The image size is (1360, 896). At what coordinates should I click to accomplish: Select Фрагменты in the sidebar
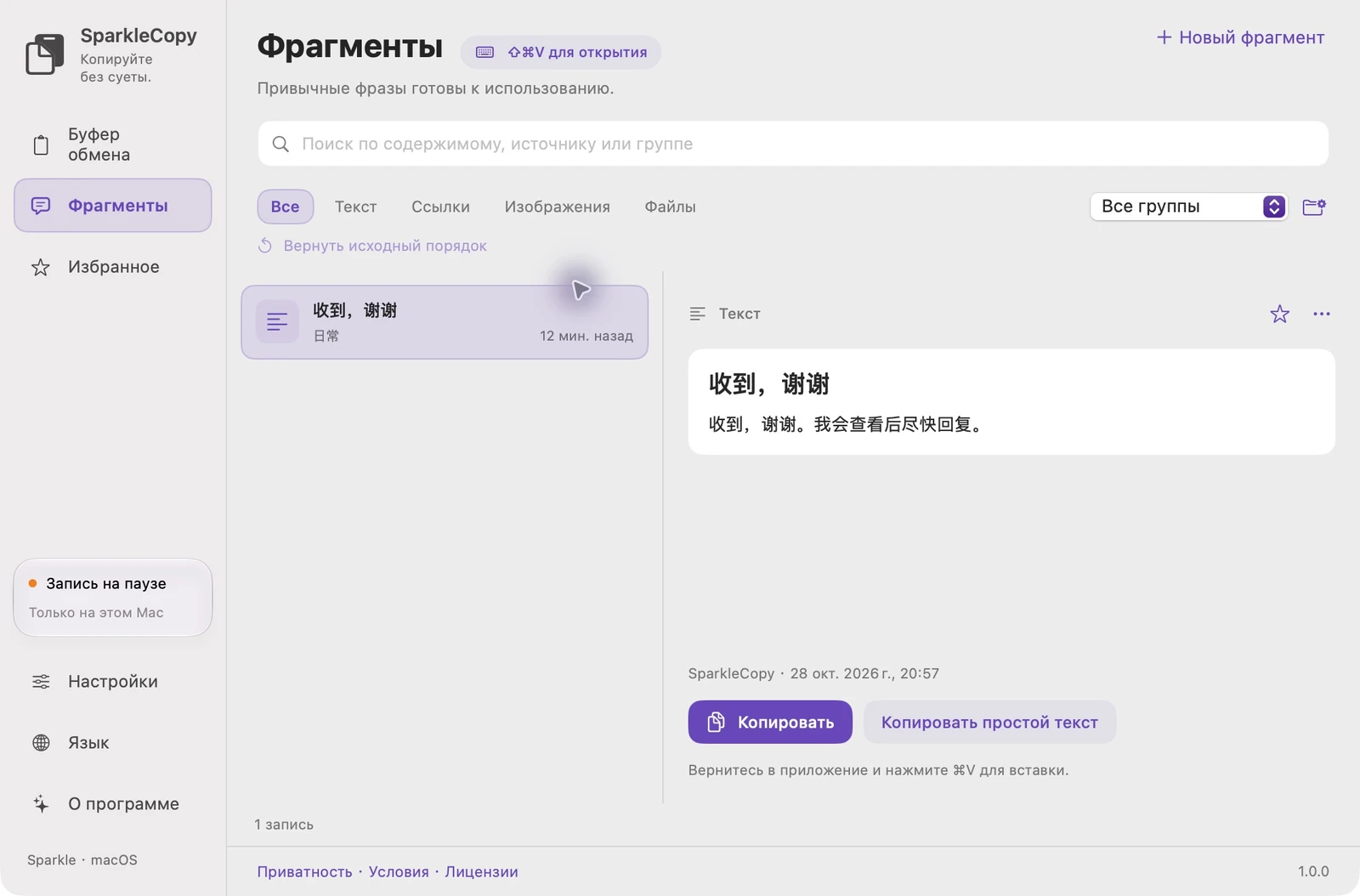pyautogui.click(x=112, y=205)
